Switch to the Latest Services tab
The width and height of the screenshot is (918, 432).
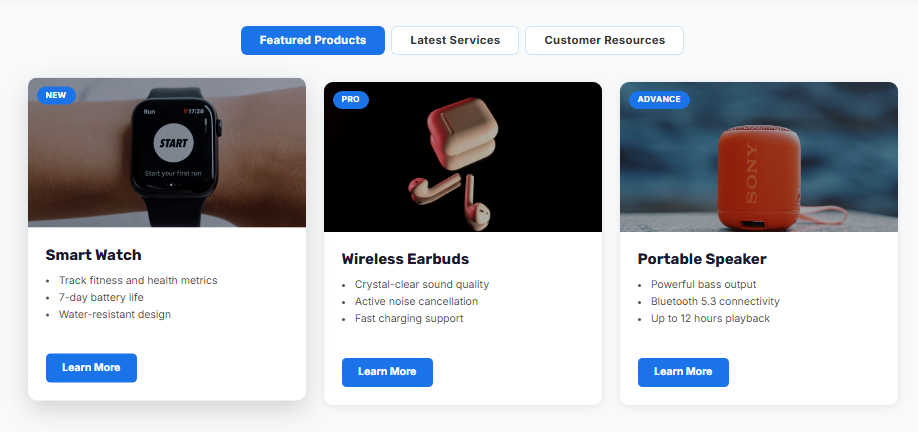coord(455,40)
